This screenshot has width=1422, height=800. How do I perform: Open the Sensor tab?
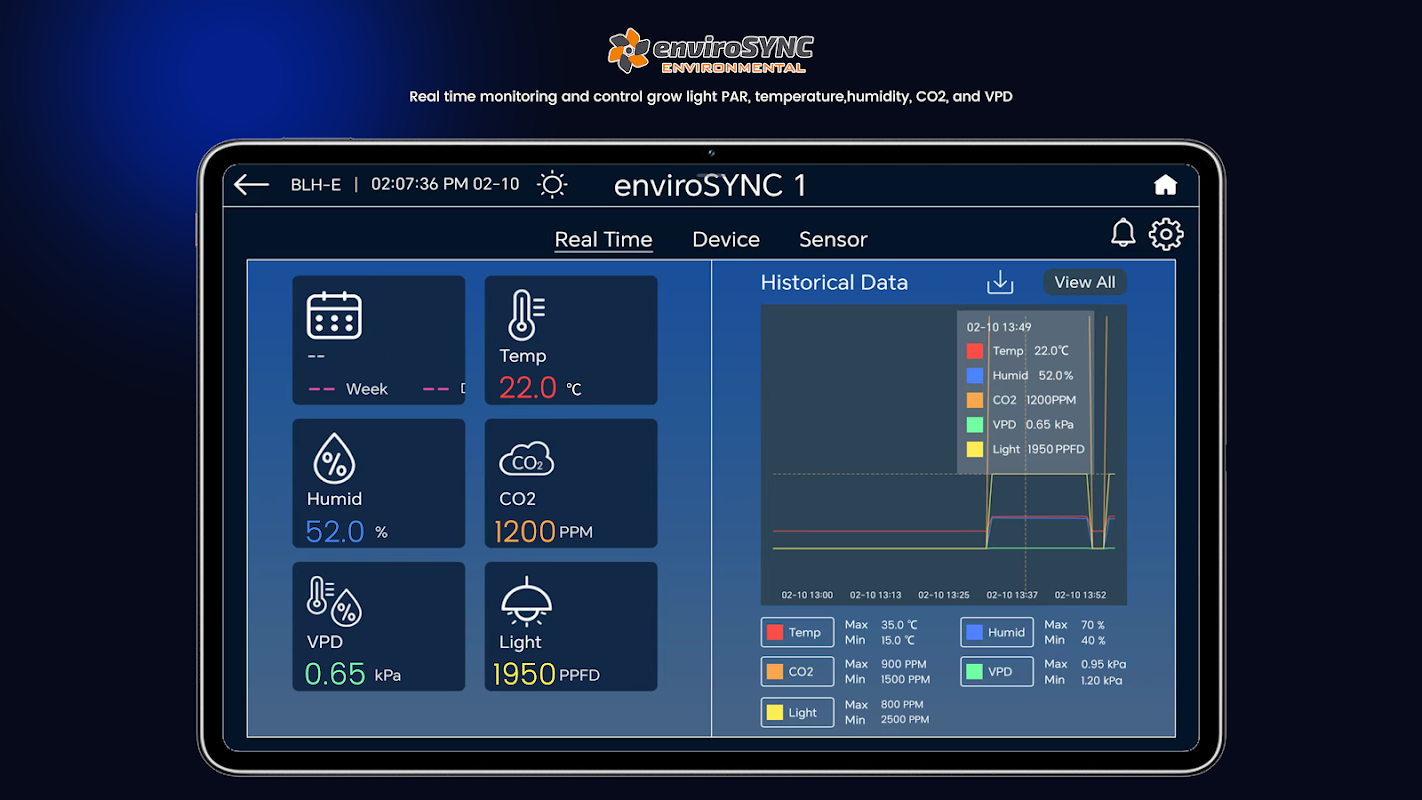pos(833,240)
